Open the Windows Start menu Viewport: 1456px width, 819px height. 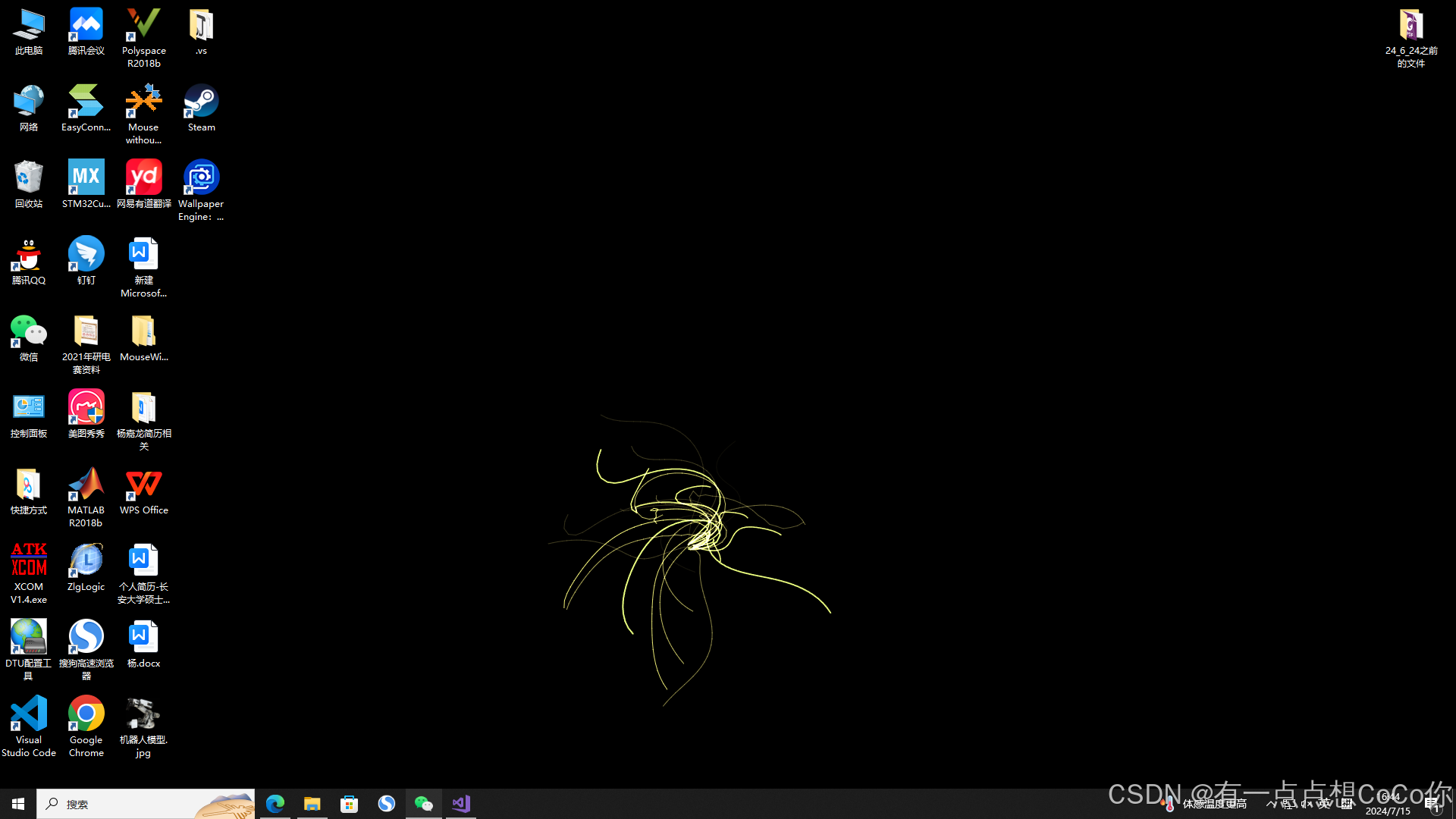(18, 803)
